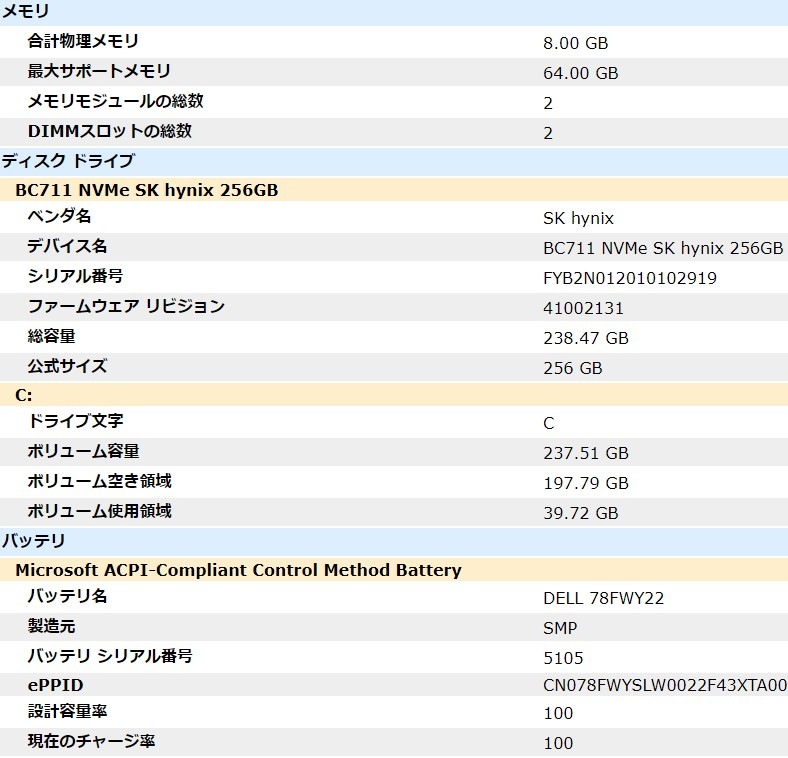Select battery serial value 5105
The image size is (788, 758).
[x=563, y=658]
